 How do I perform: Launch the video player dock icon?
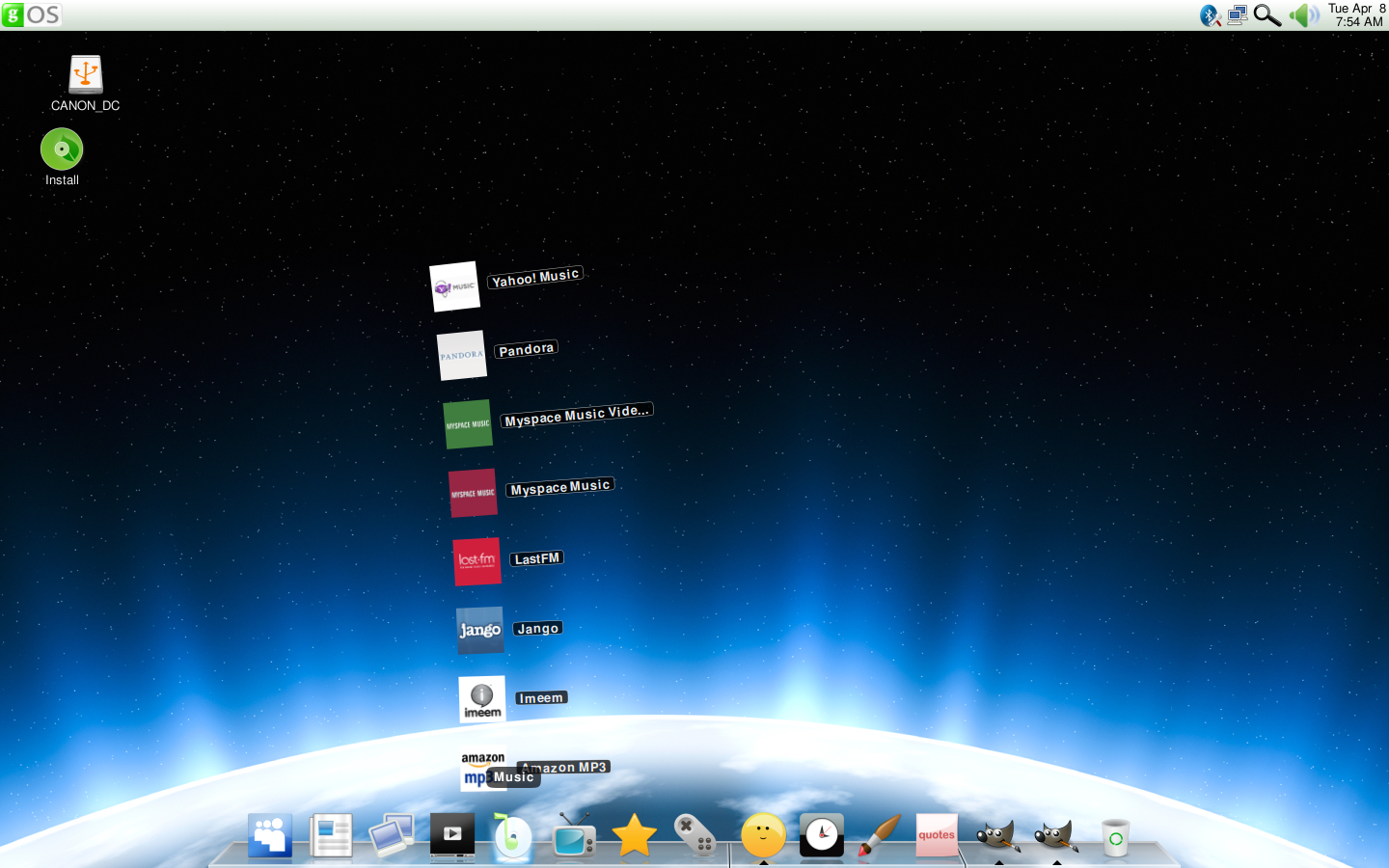coord(452,835)
